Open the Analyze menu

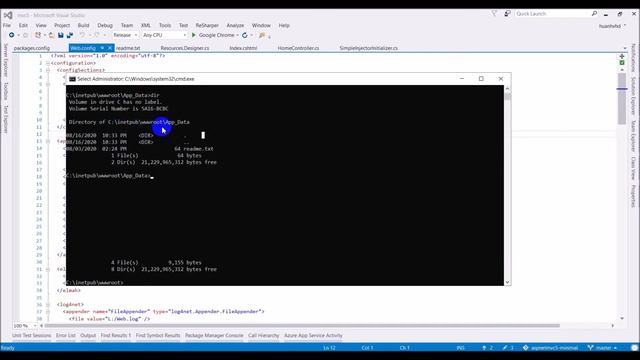click(235, 25)
